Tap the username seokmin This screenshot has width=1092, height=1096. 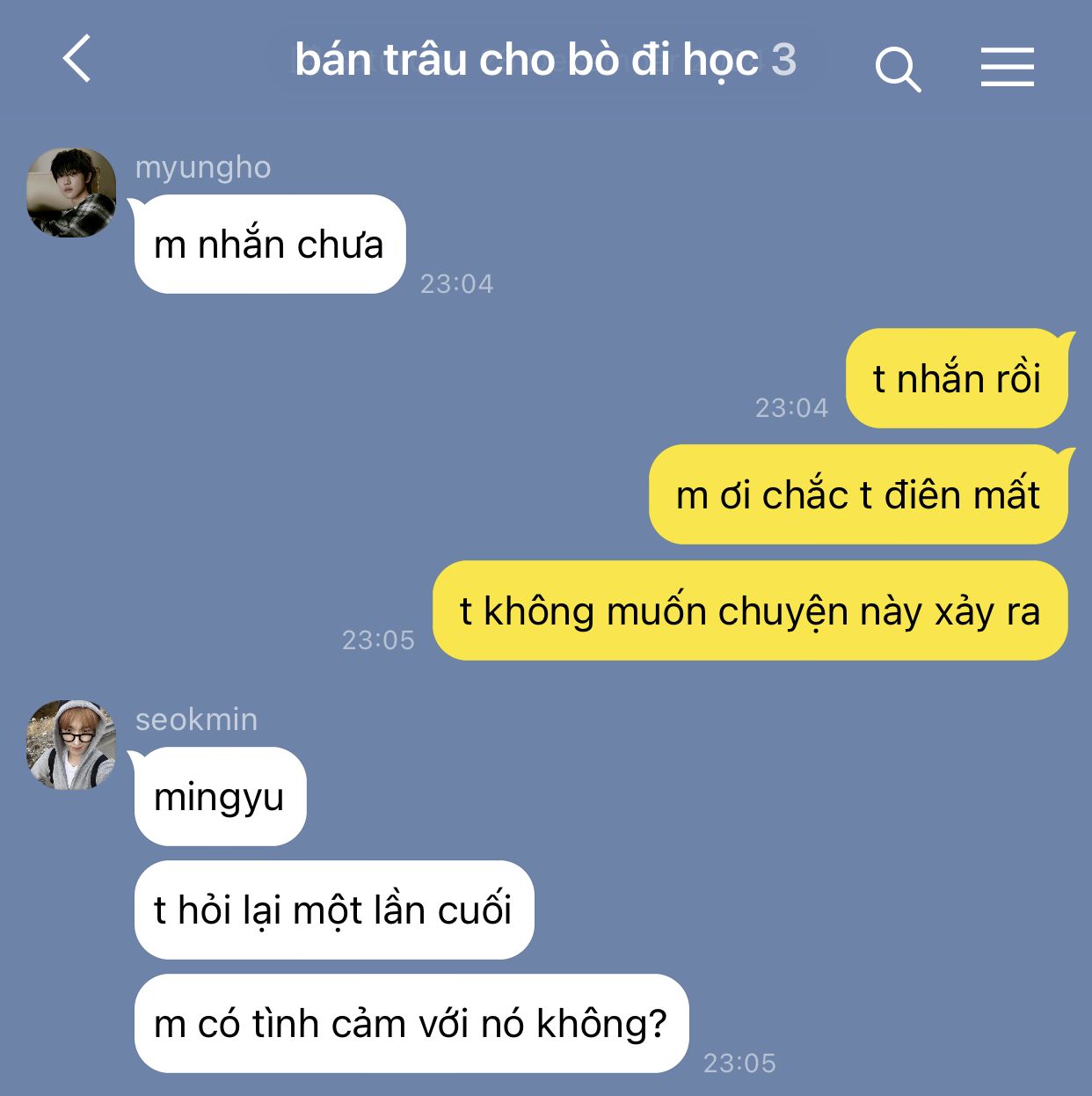tap(197, 720)
